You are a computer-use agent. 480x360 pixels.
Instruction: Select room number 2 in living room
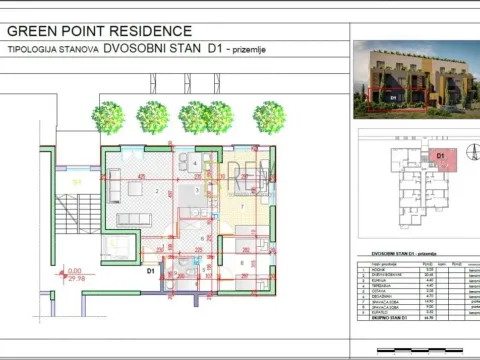[157, 191]
